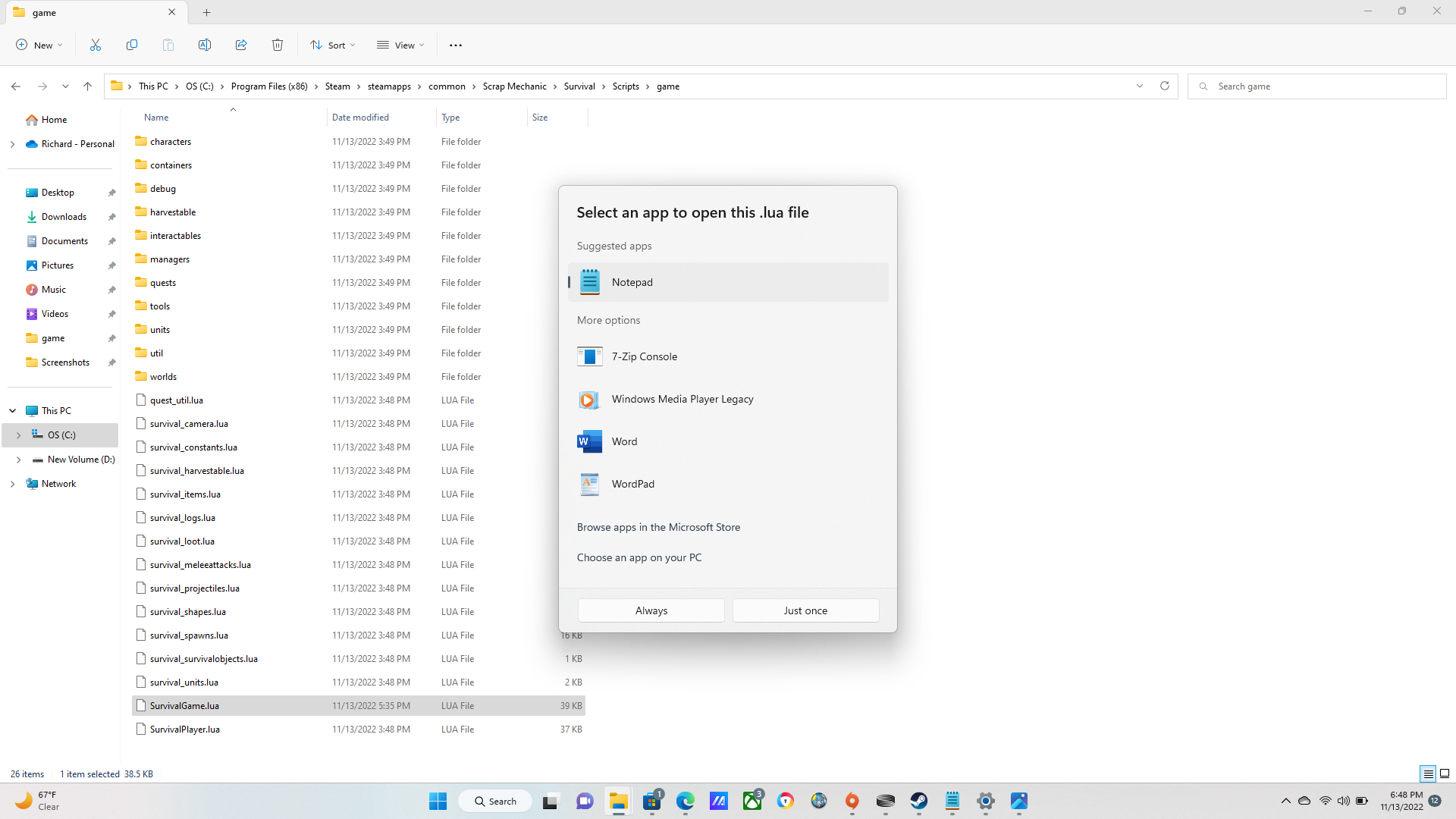Click the Cut scissors icon in toolbar
This screenshot has height=819, width=1456.
click(96, 45)
